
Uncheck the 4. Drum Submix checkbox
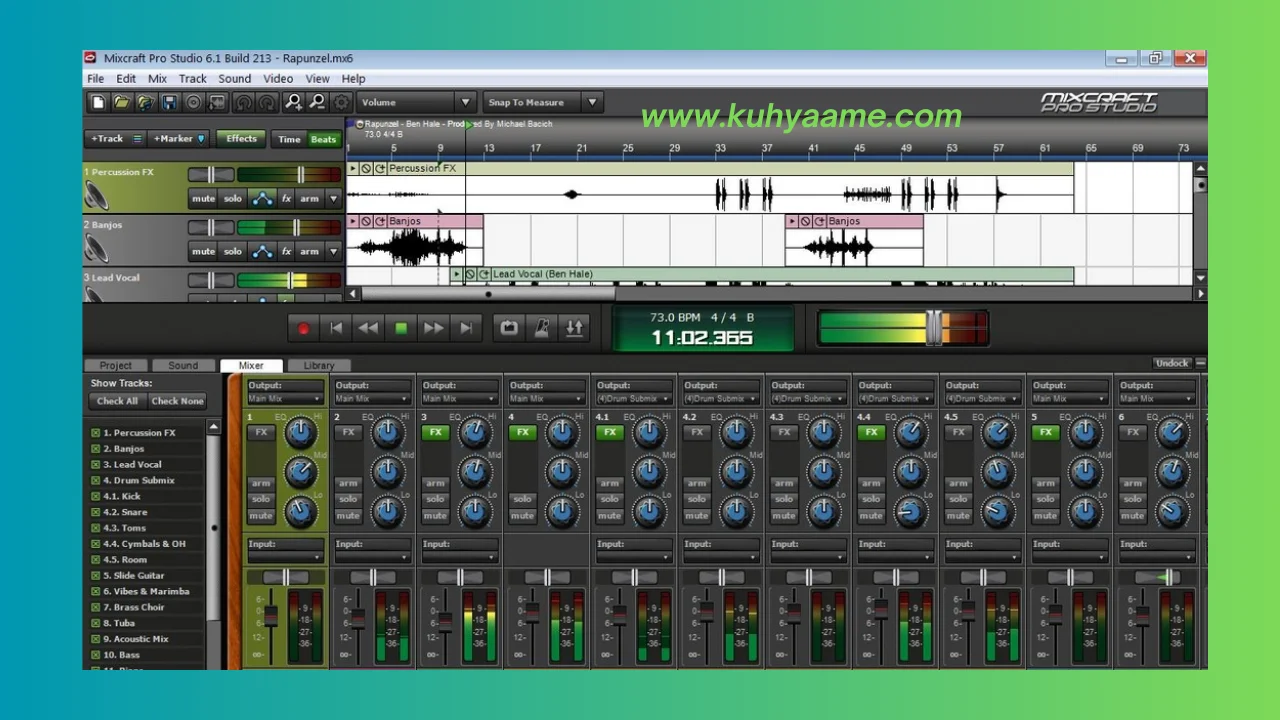tap(96, 481)
